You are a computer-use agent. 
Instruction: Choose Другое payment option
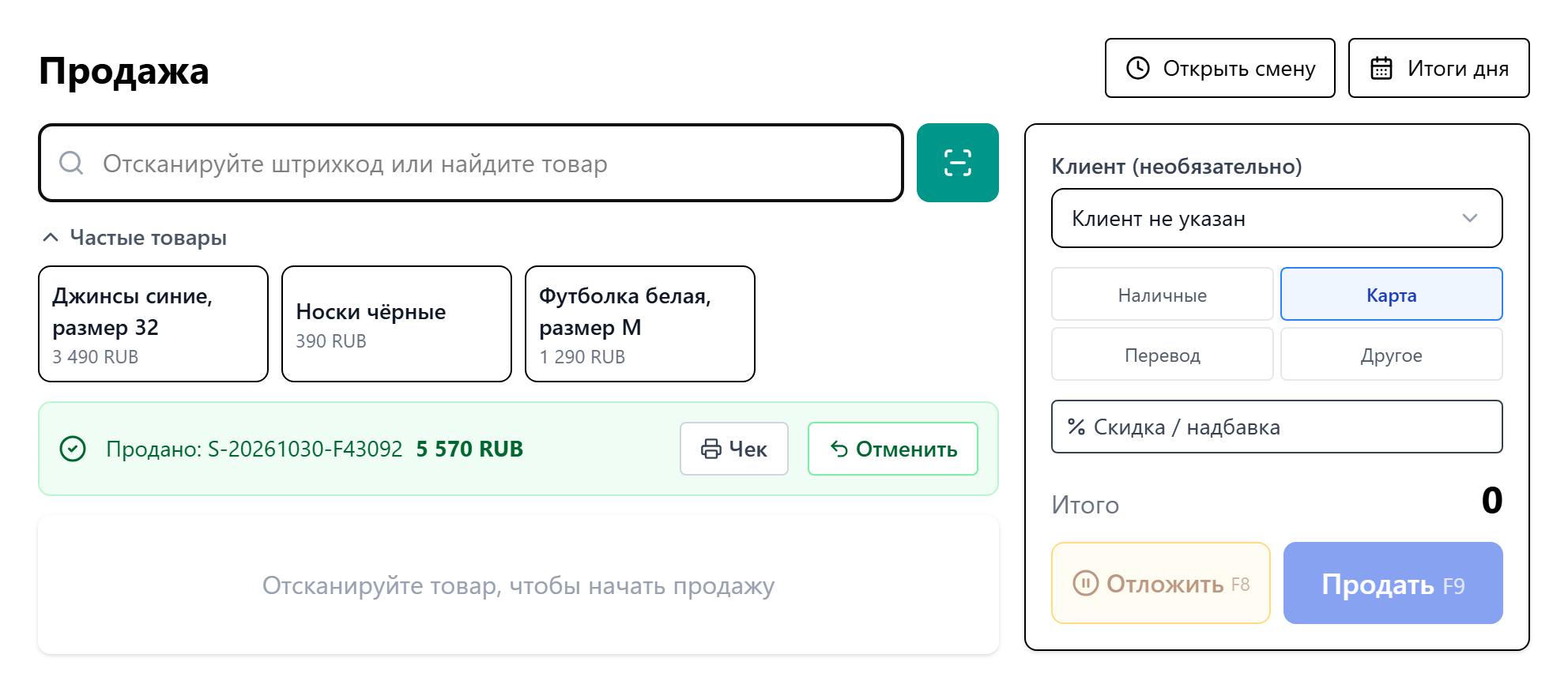click(x=1391, y=355)
